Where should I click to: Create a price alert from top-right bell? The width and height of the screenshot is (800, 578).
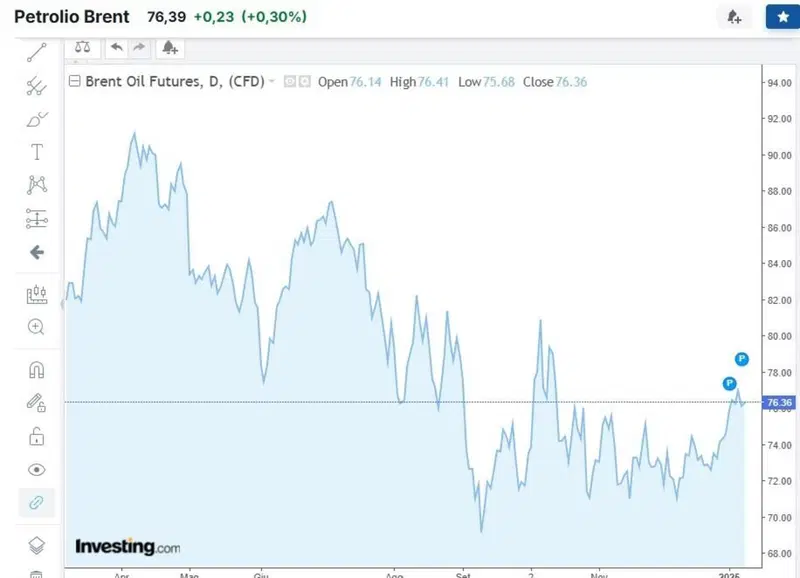(x=734, y=17)
